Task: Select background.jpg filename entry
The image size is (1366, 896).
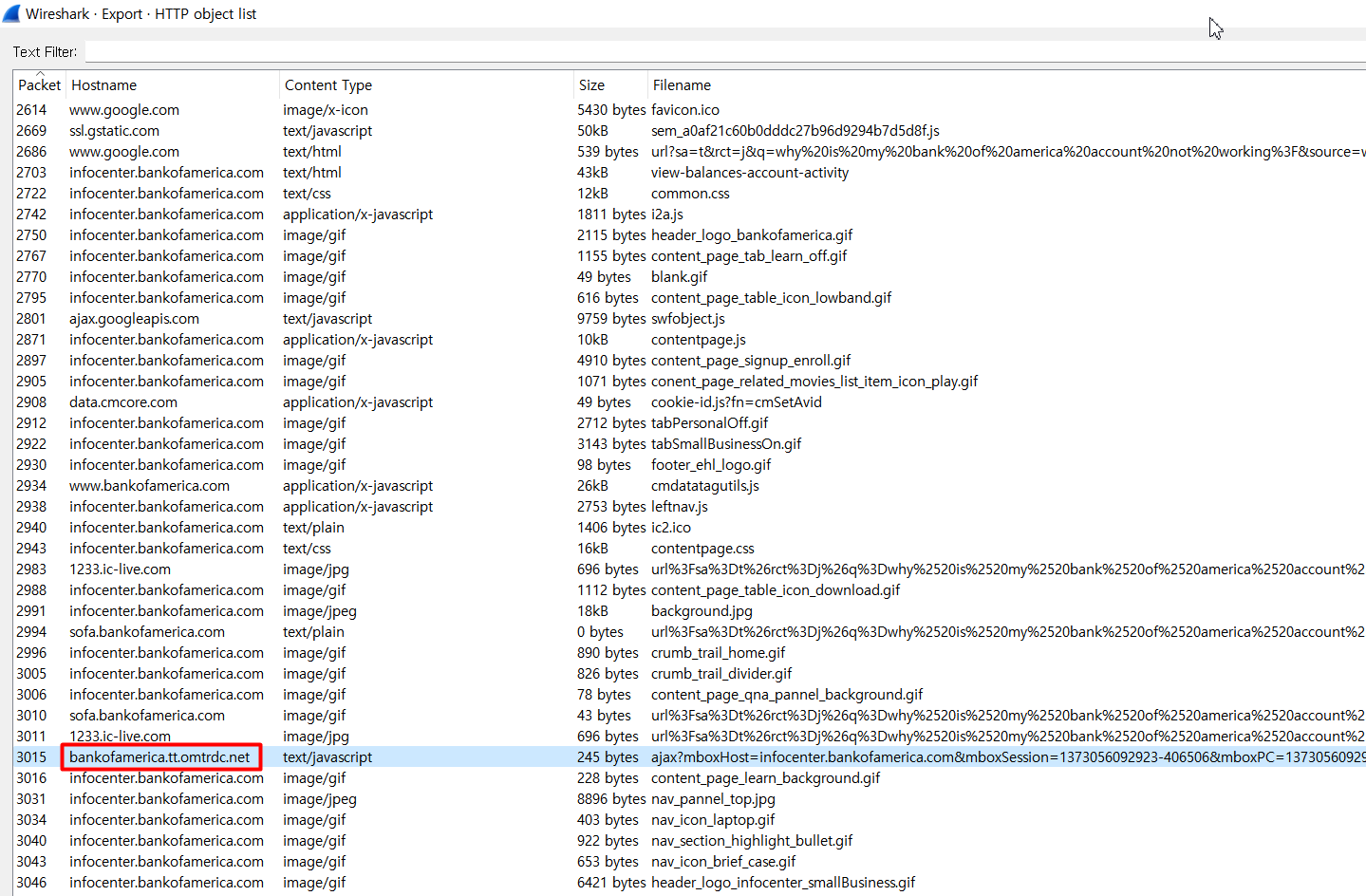Action: [x=702, y=611]
